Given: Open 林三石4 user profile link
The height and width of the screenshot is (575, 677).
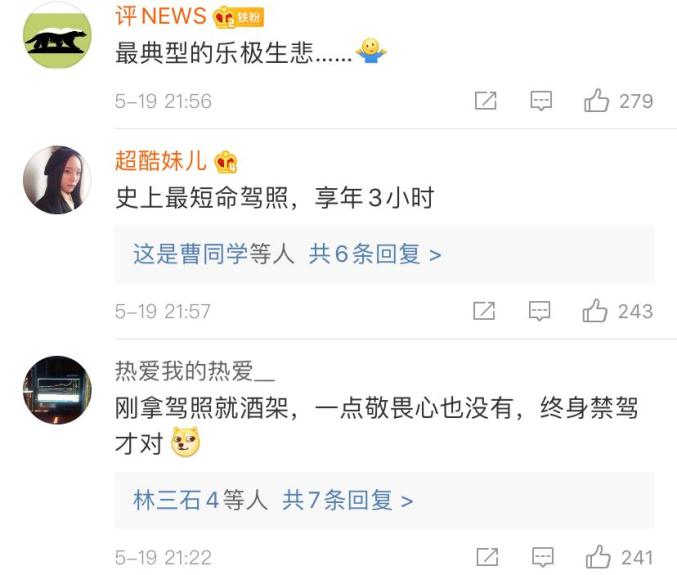Looking at the screenshot, I should [x=177, y=500].
